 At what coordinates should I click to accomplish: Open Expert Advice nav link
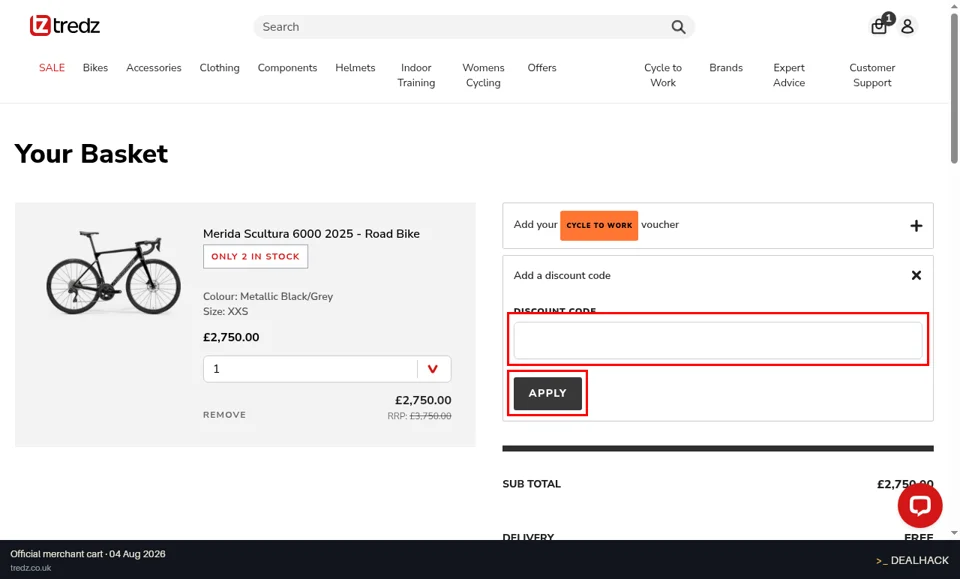789,75
